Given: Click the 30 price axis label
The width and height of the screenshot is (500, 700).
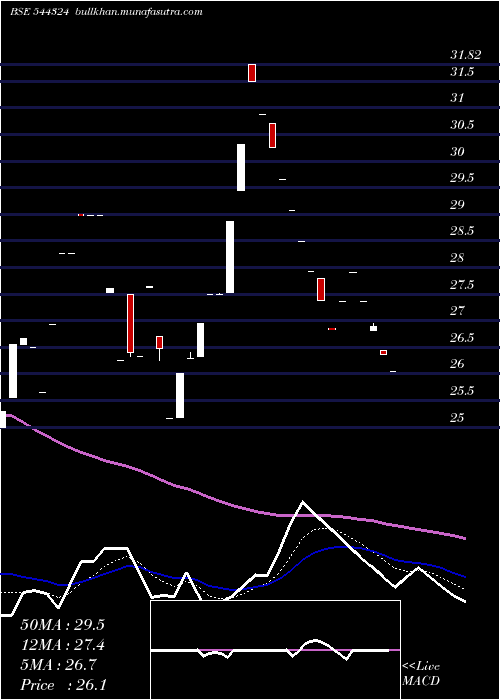Looking at the screenshot, I should tap(457, 152).
